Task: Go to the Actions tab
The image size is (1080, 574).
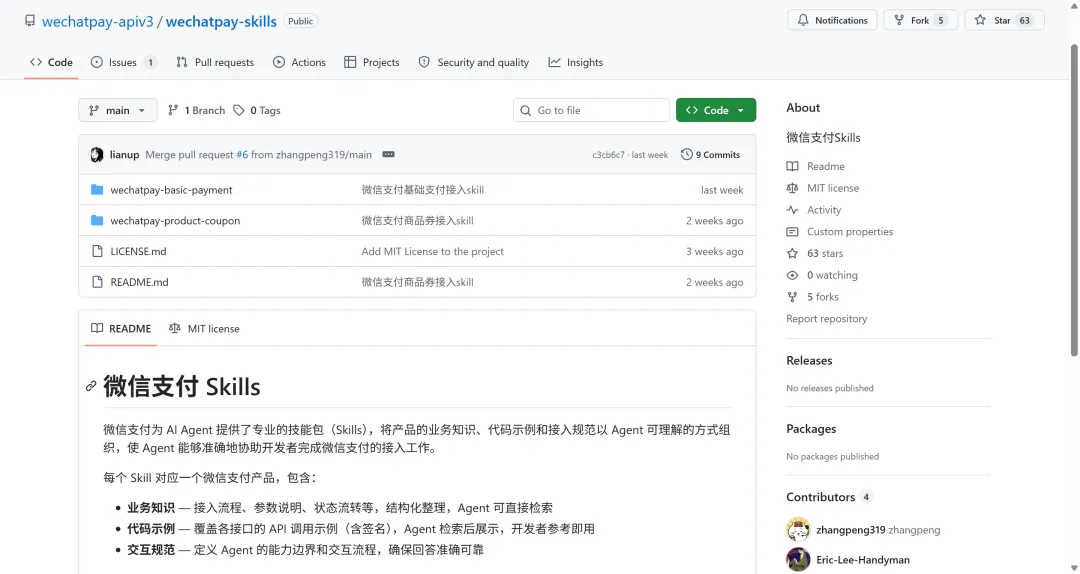Action: point(299,62)
